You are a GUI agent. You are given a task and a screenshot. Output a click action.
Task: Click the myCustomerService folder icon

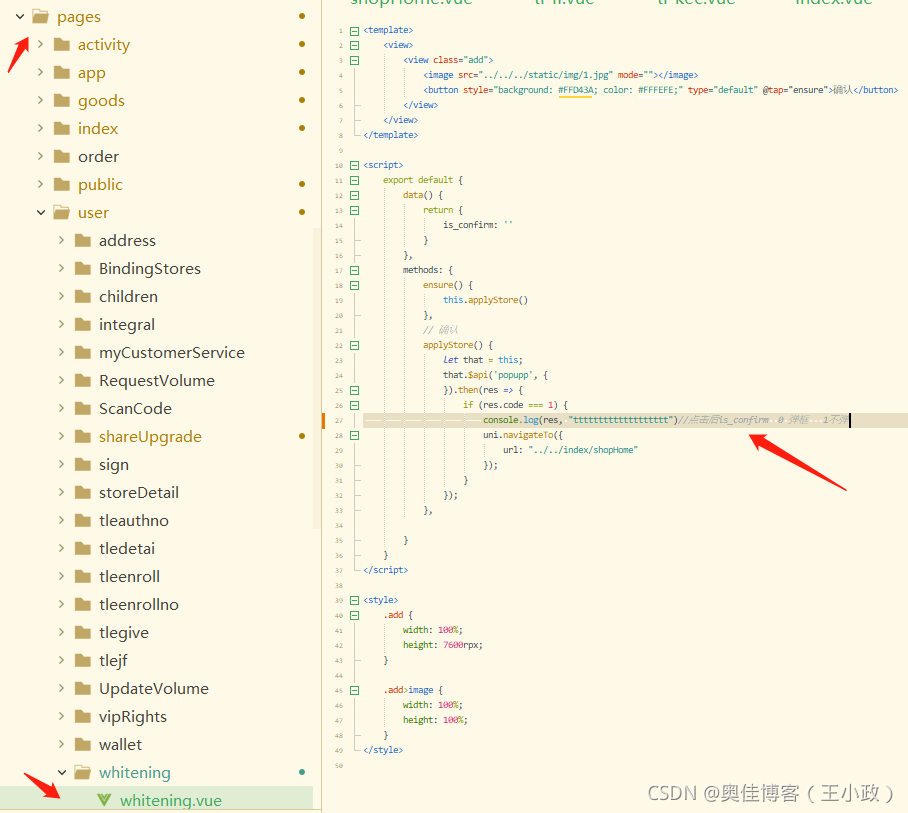83,353
